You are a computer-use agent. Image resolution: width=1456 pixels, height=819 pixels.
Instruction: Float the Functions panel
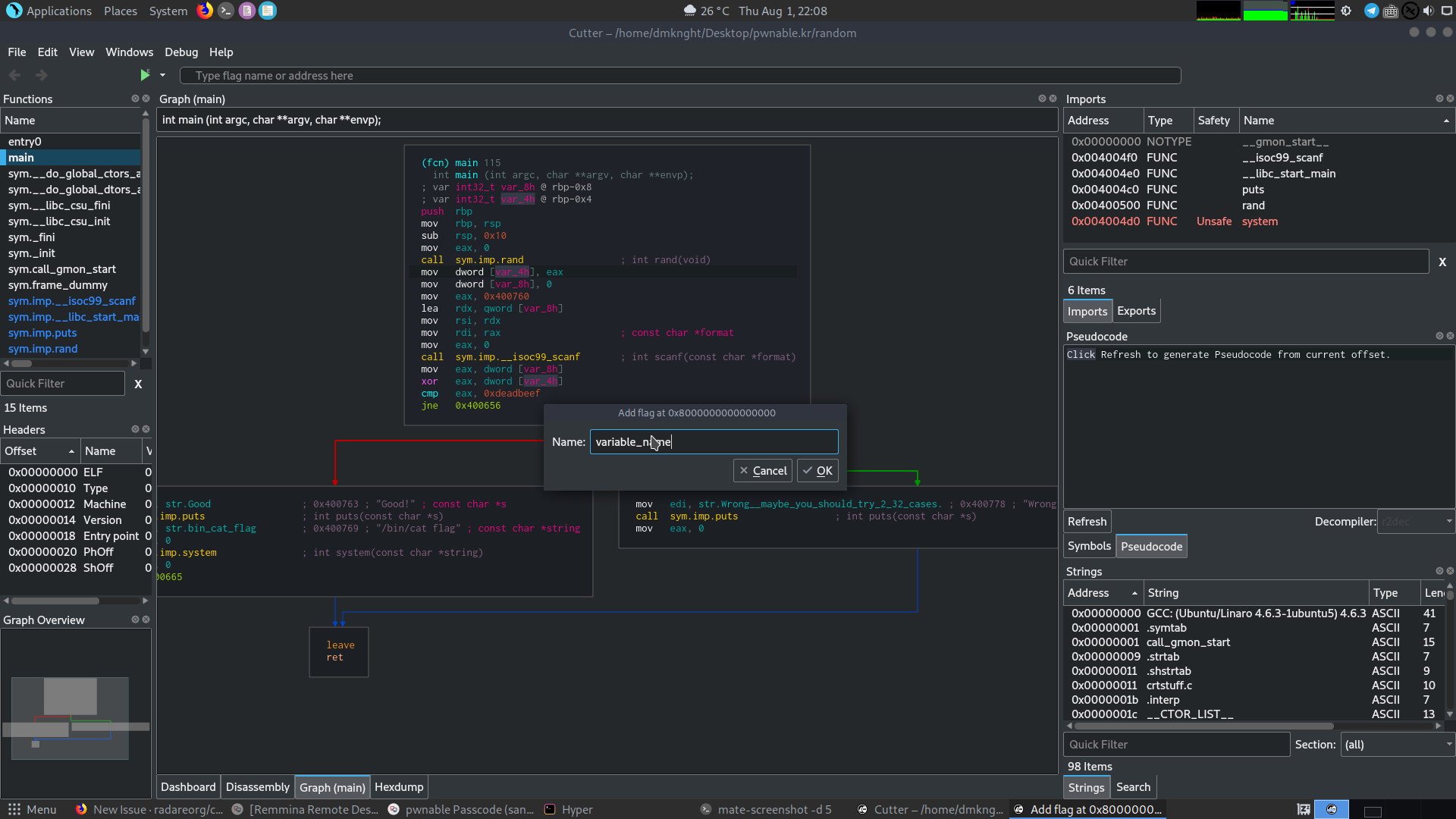point(135,99)
